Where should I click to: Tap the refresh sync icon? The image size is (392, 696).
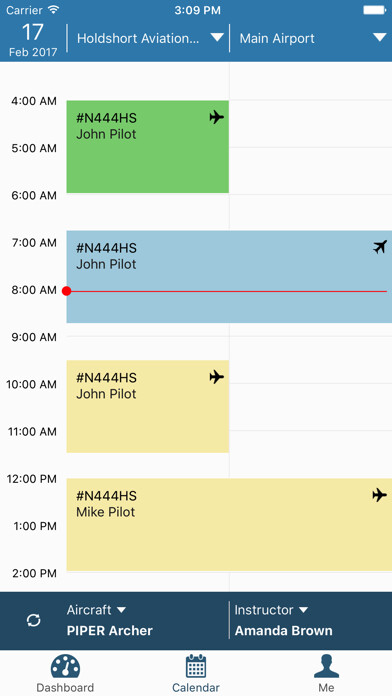coord(34,620)
